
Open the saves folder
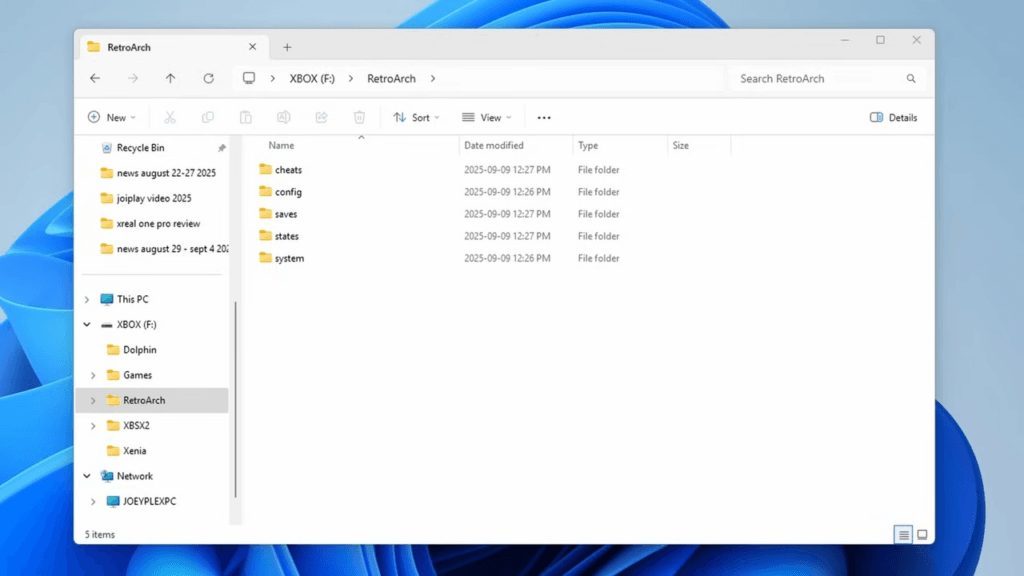285,213
